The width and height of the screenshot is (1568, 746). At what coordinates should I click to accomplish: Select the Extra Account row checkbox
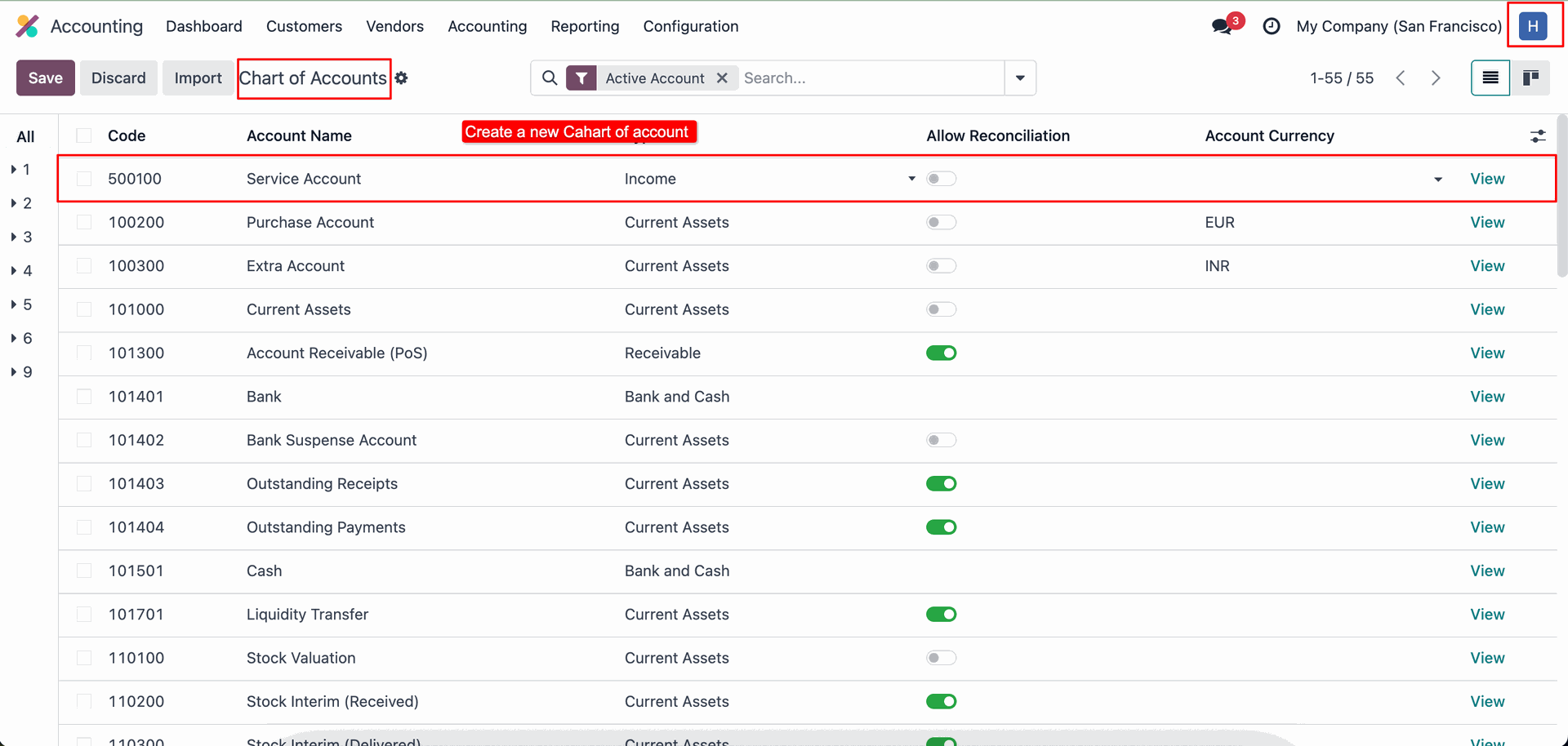pos(84,266)
